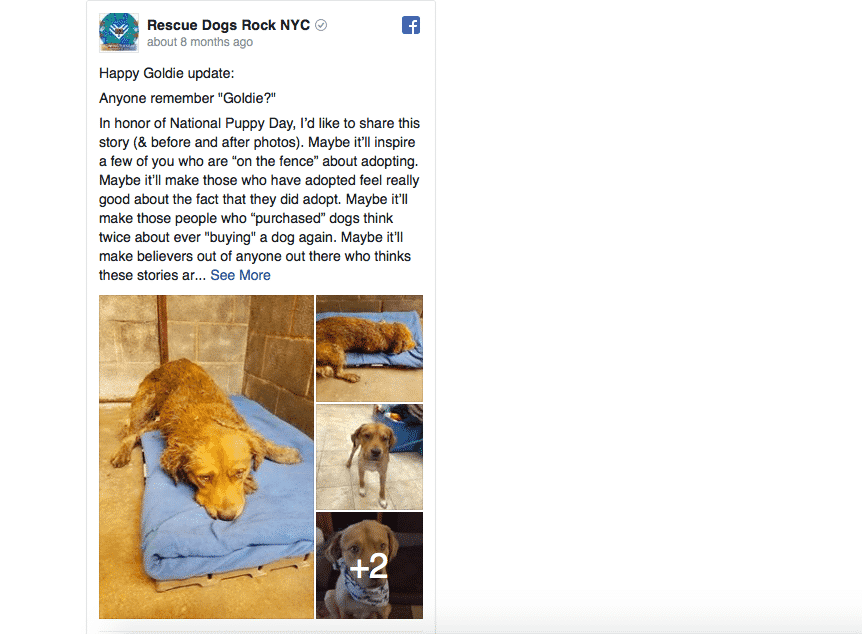The image size is (862, 634).
Task: Click the verified checkmark badge beside page name
Action: point(321,25)
